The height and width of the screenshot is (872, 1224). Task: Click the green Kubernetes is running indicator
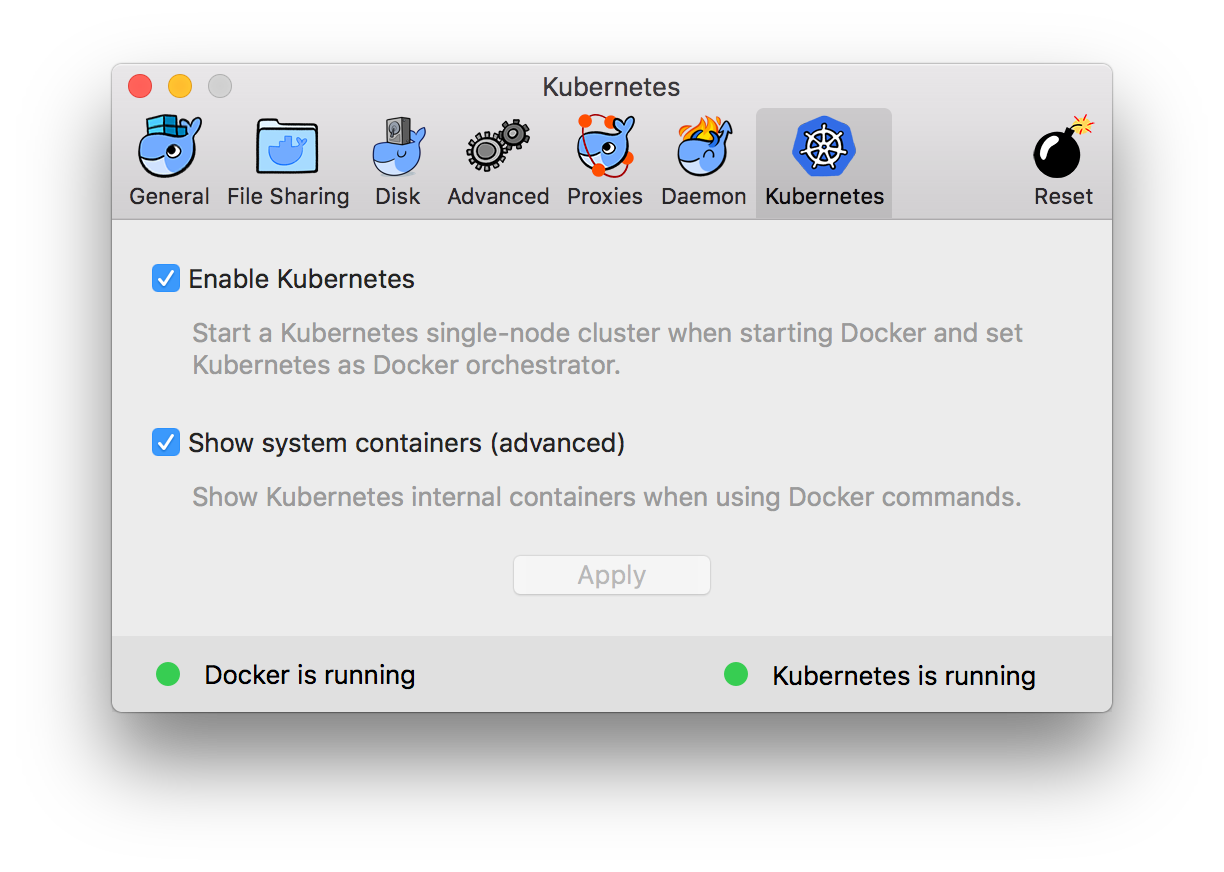pyautogui.click(x=736, y=675)
